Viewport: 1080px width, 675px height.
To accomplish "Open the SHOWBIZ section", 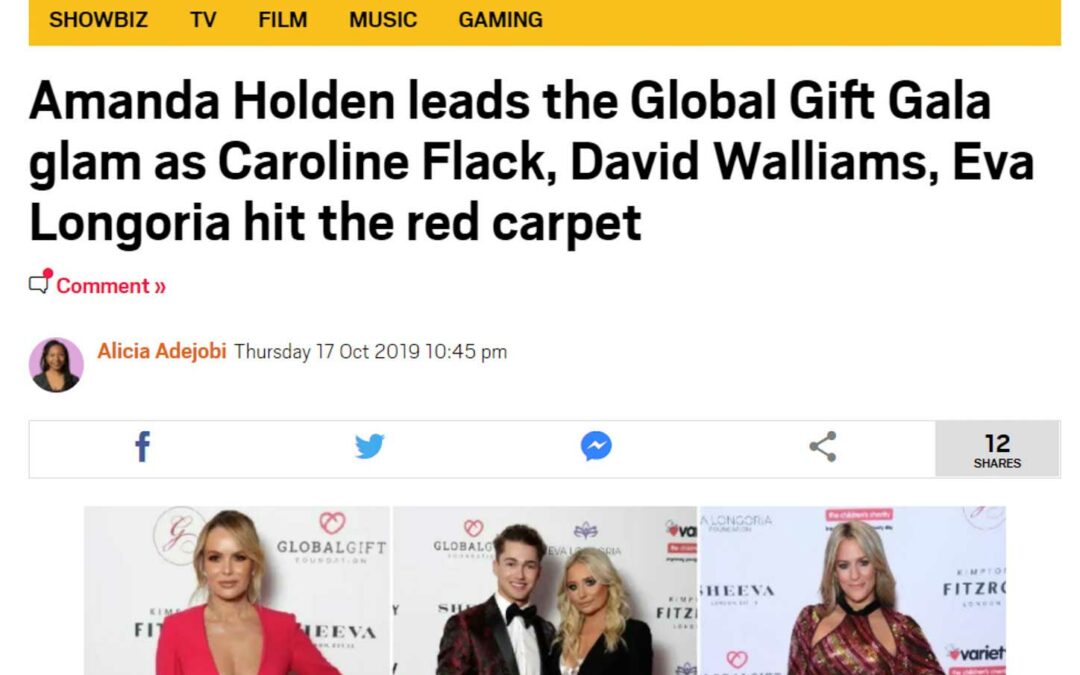I will tap(98, 19).
